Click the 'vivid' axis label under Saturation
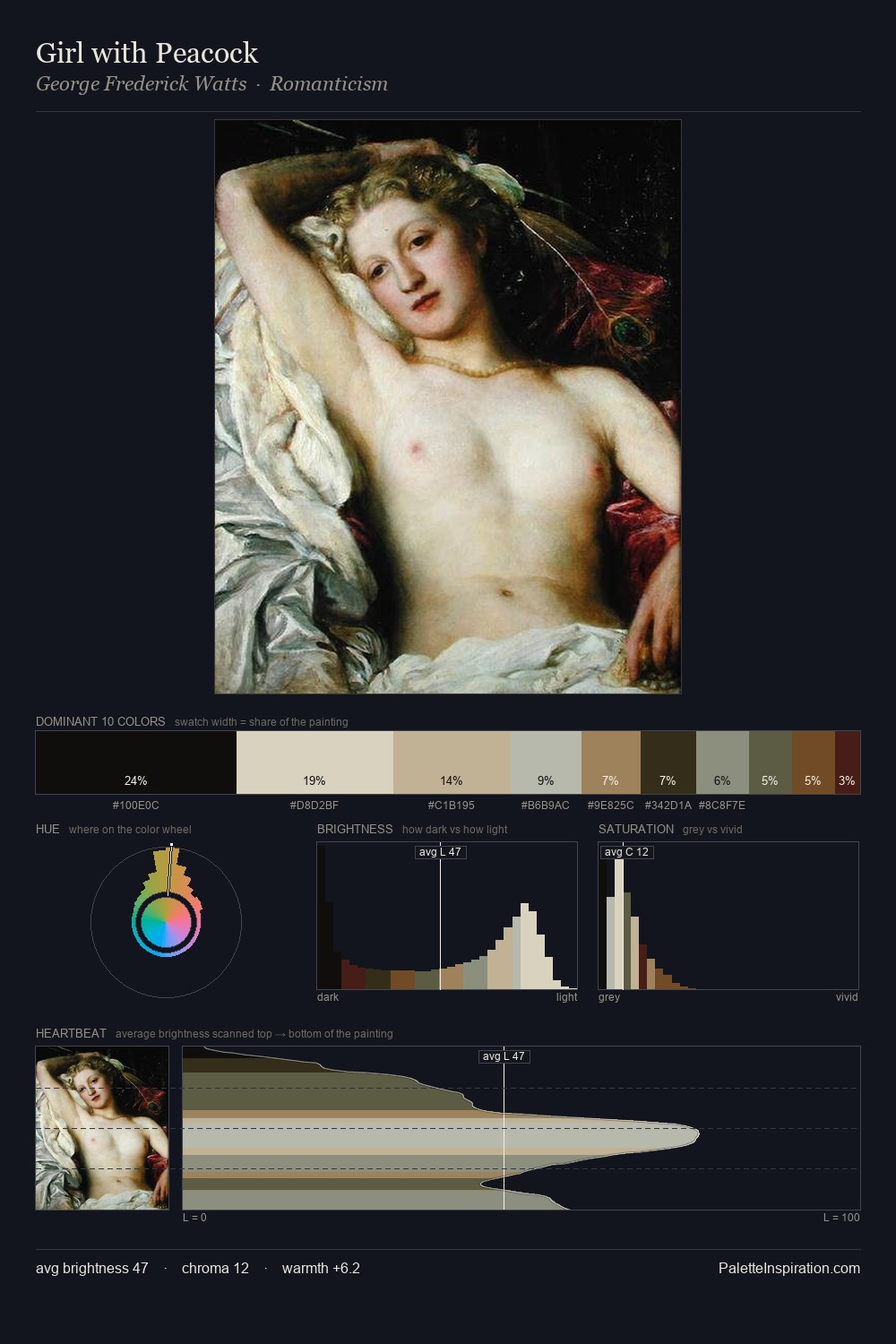The width and height of the screenshot is (896, 1344). coord(847,997)
